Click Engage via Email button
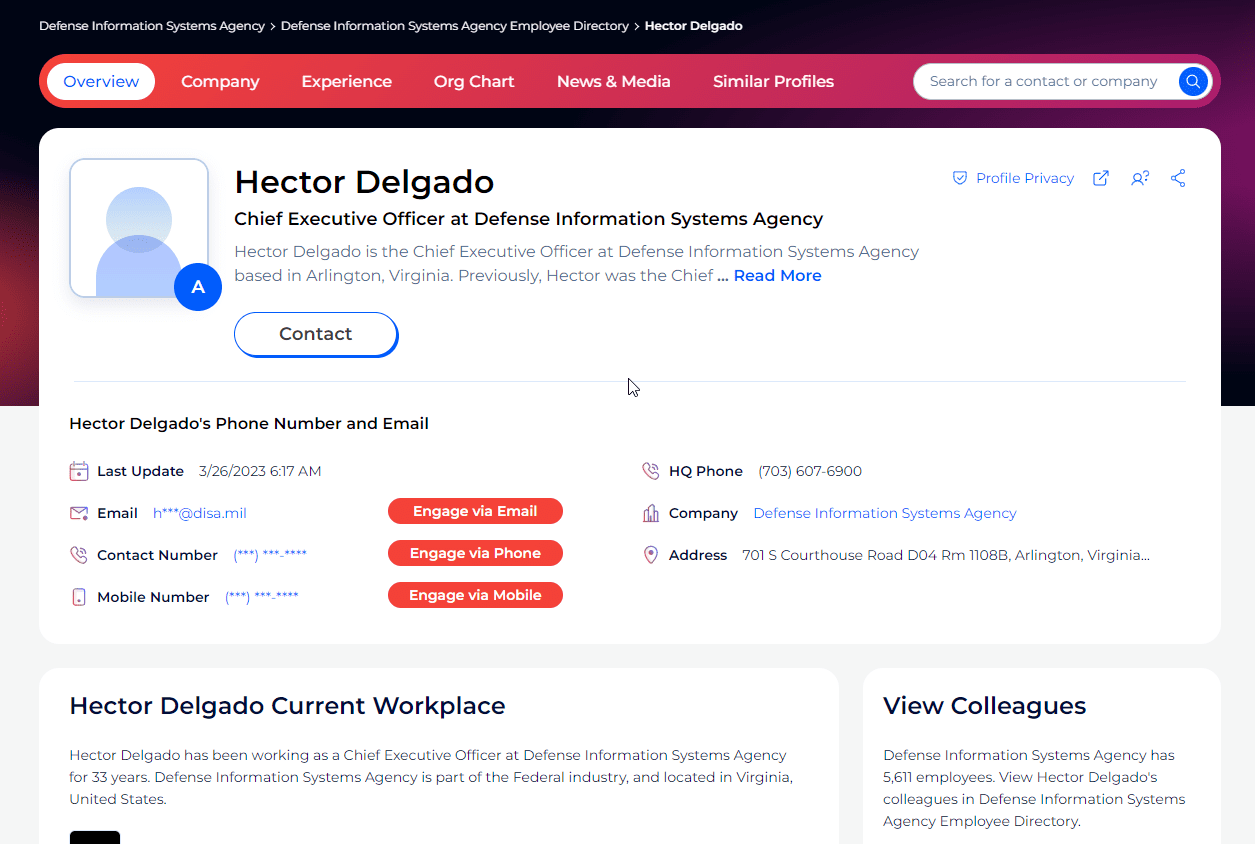 pyautogui.click(x=475, y=511)
